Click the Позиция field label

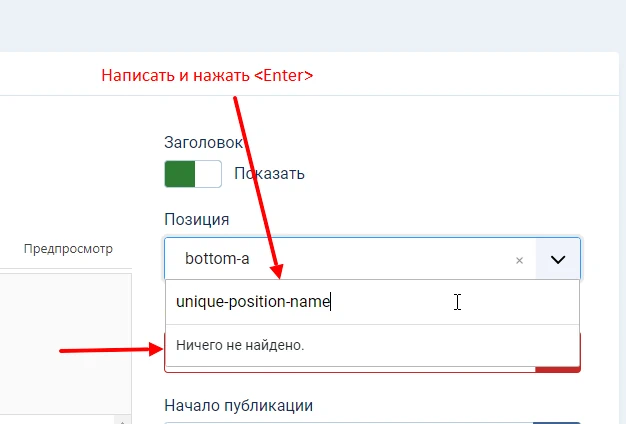pyautogui.click(x=196, y=219)
